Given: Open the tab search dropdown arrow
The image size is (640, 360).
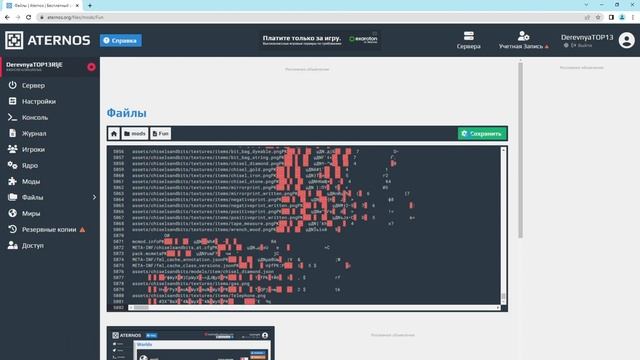Looking at the screenshot, I should [586, 5].
